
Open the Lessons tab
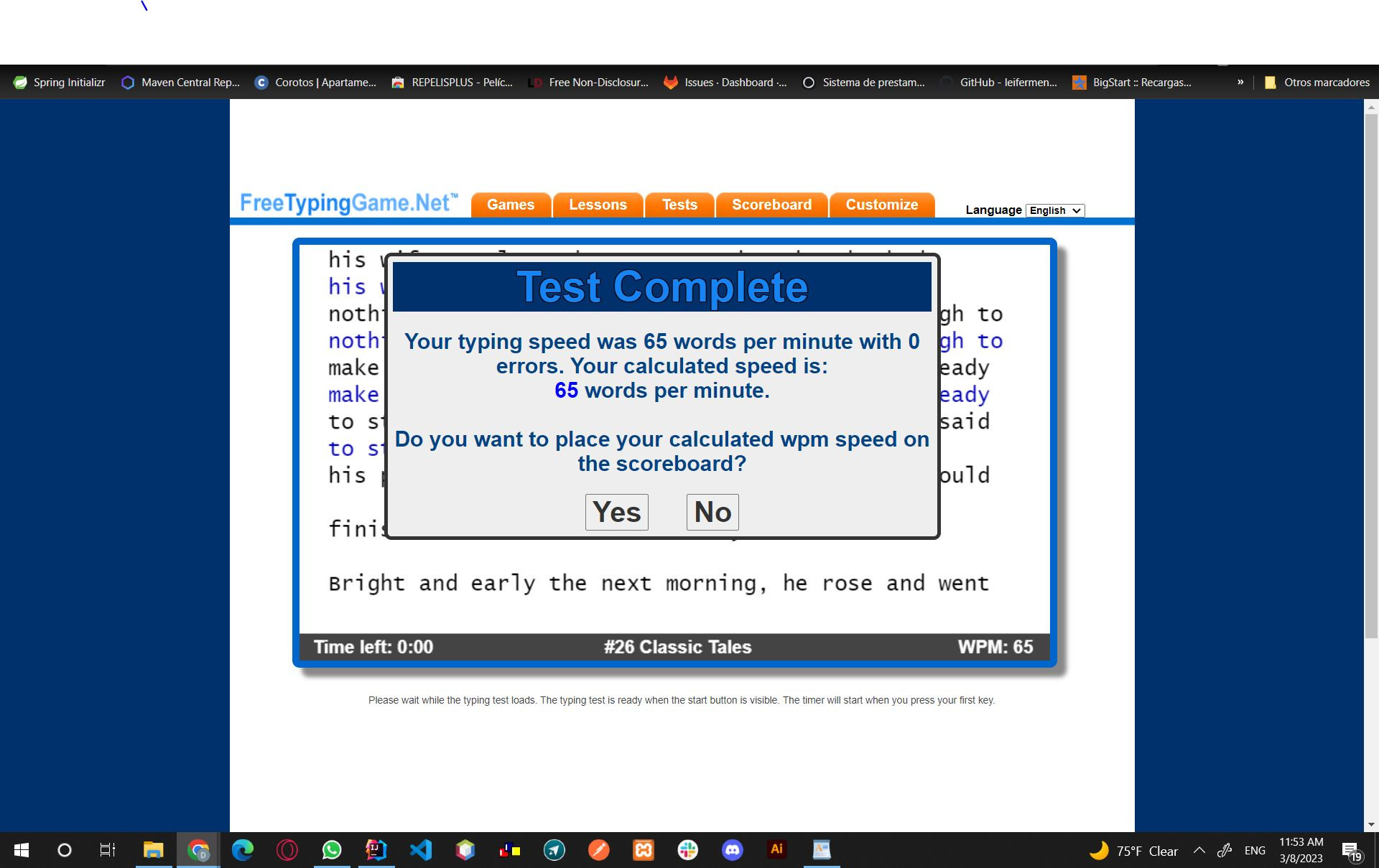click(598, 205)
